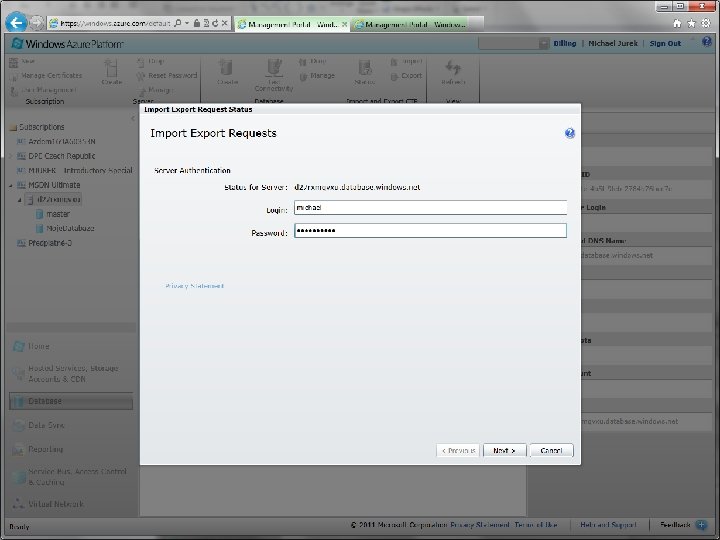Click the Manage Certificates ribbon item

[46, 75]
